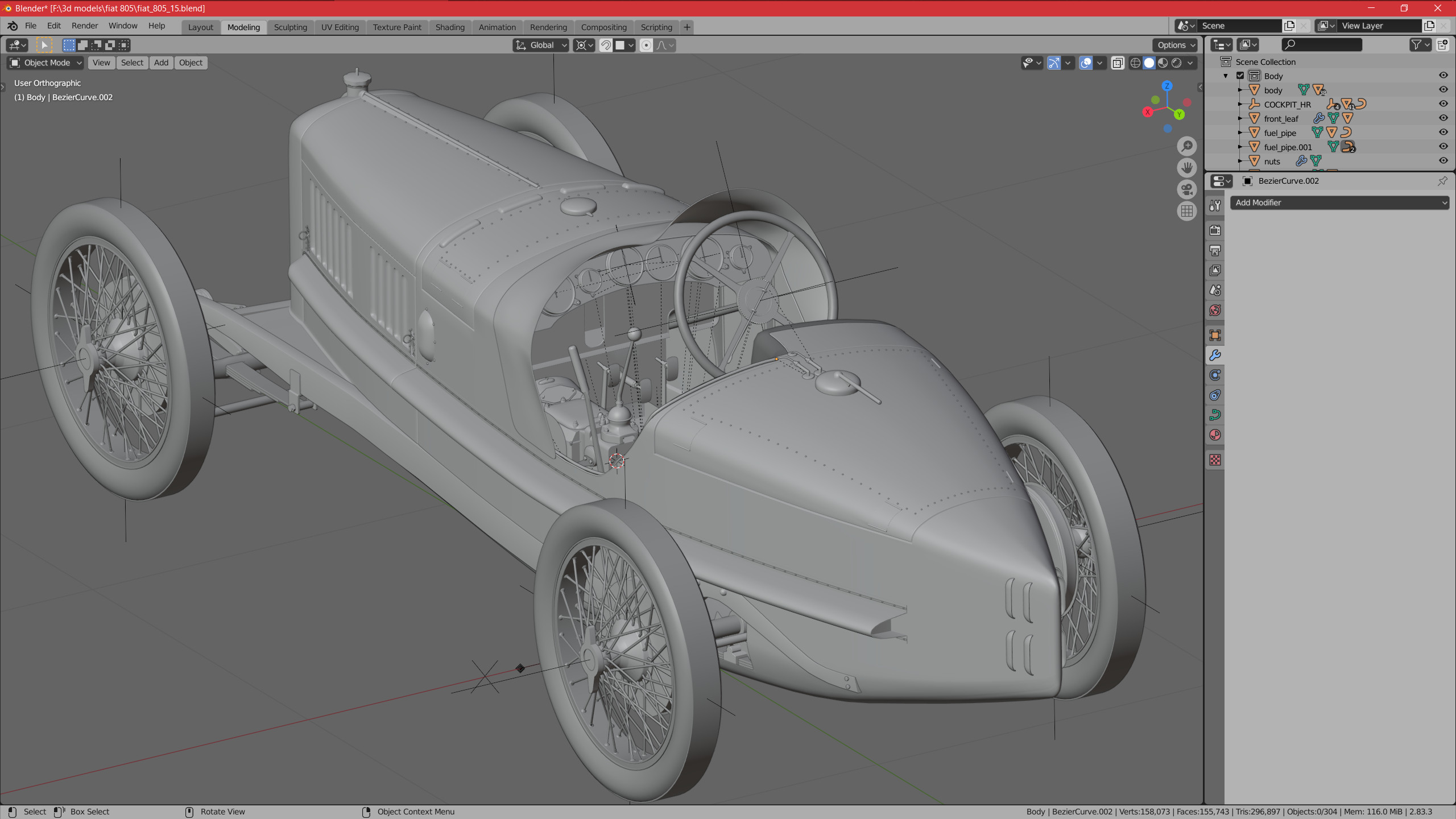Open viewport Options dropdown

tap(1175, 45)
